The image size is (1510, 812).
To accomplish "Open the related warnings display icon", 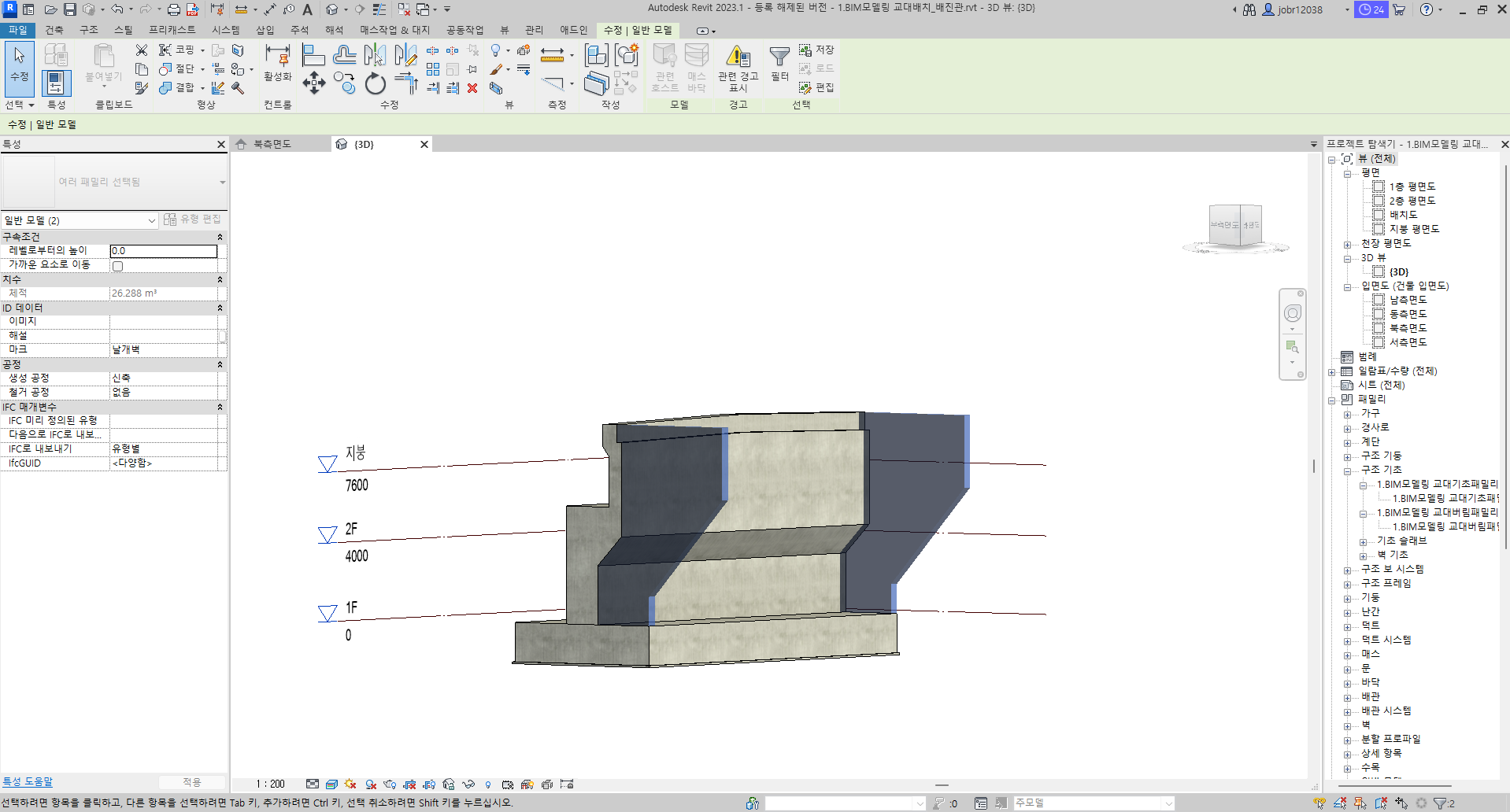I will (738, 57).
